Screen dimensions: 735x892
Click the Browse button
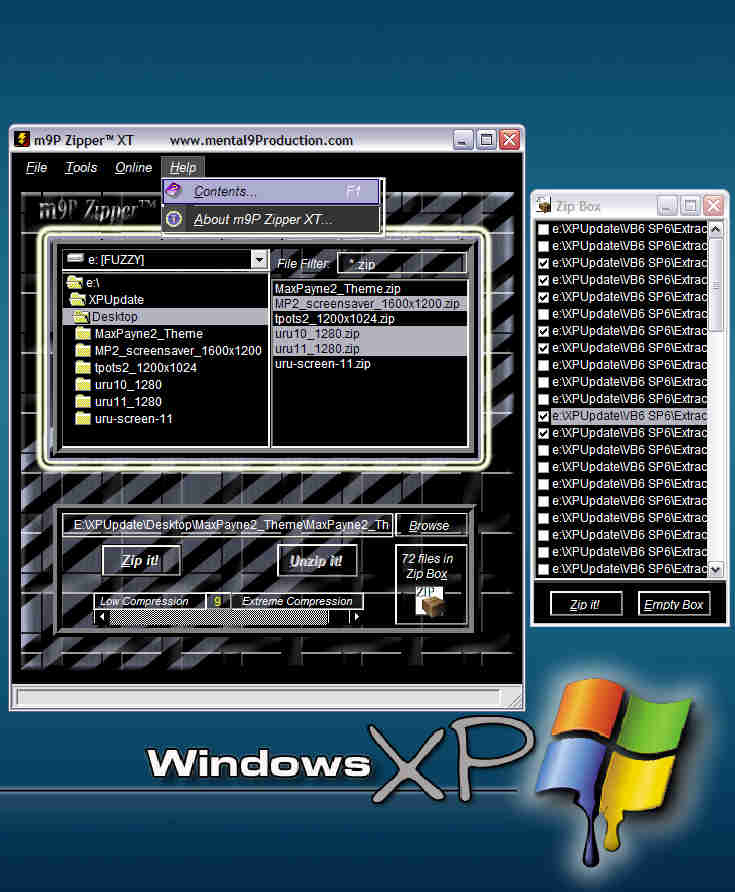(x=430, y=525)
